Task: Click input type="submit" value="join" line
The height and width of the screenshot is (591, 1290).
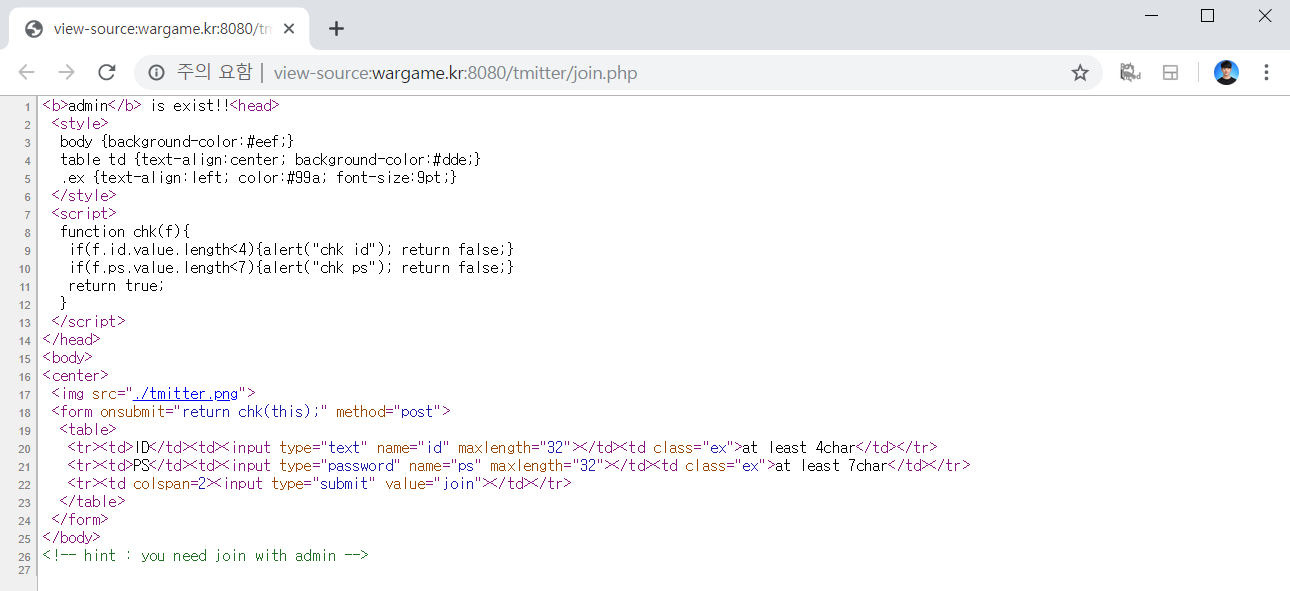Action: pyautogui.click(x=320, y=483)
